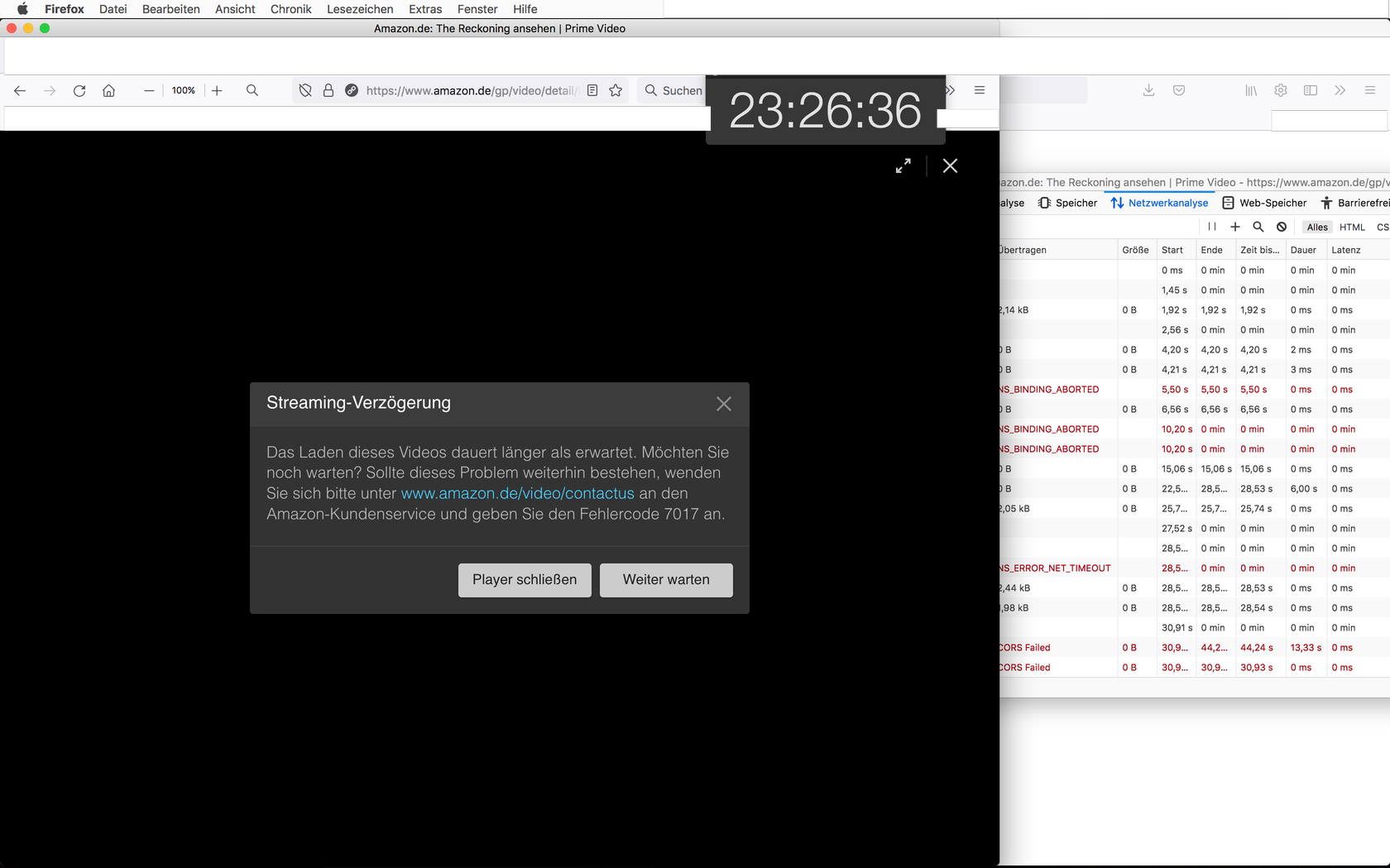Open the Firefox home page
The height and width of the screenshot is (868, 1390).
tap(108, 91)
